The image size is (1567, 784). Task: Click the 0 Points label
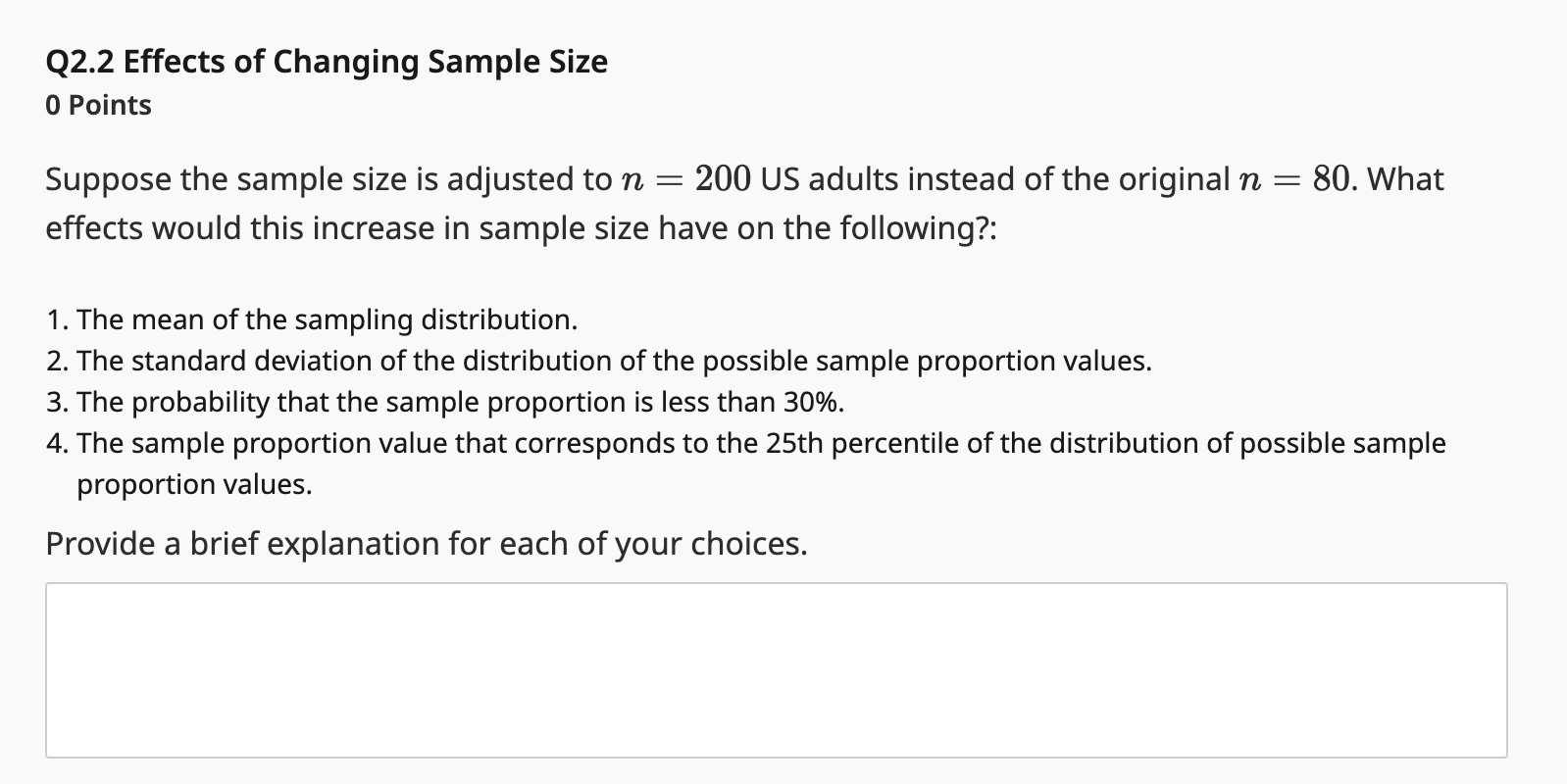click(97, 104)
